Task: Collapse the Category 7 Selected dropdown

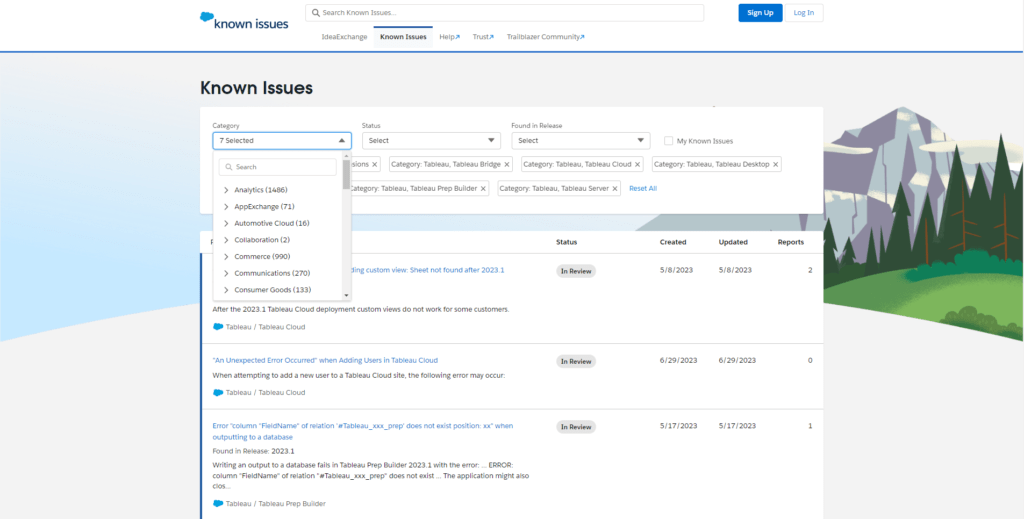Action: pos(281,141)
